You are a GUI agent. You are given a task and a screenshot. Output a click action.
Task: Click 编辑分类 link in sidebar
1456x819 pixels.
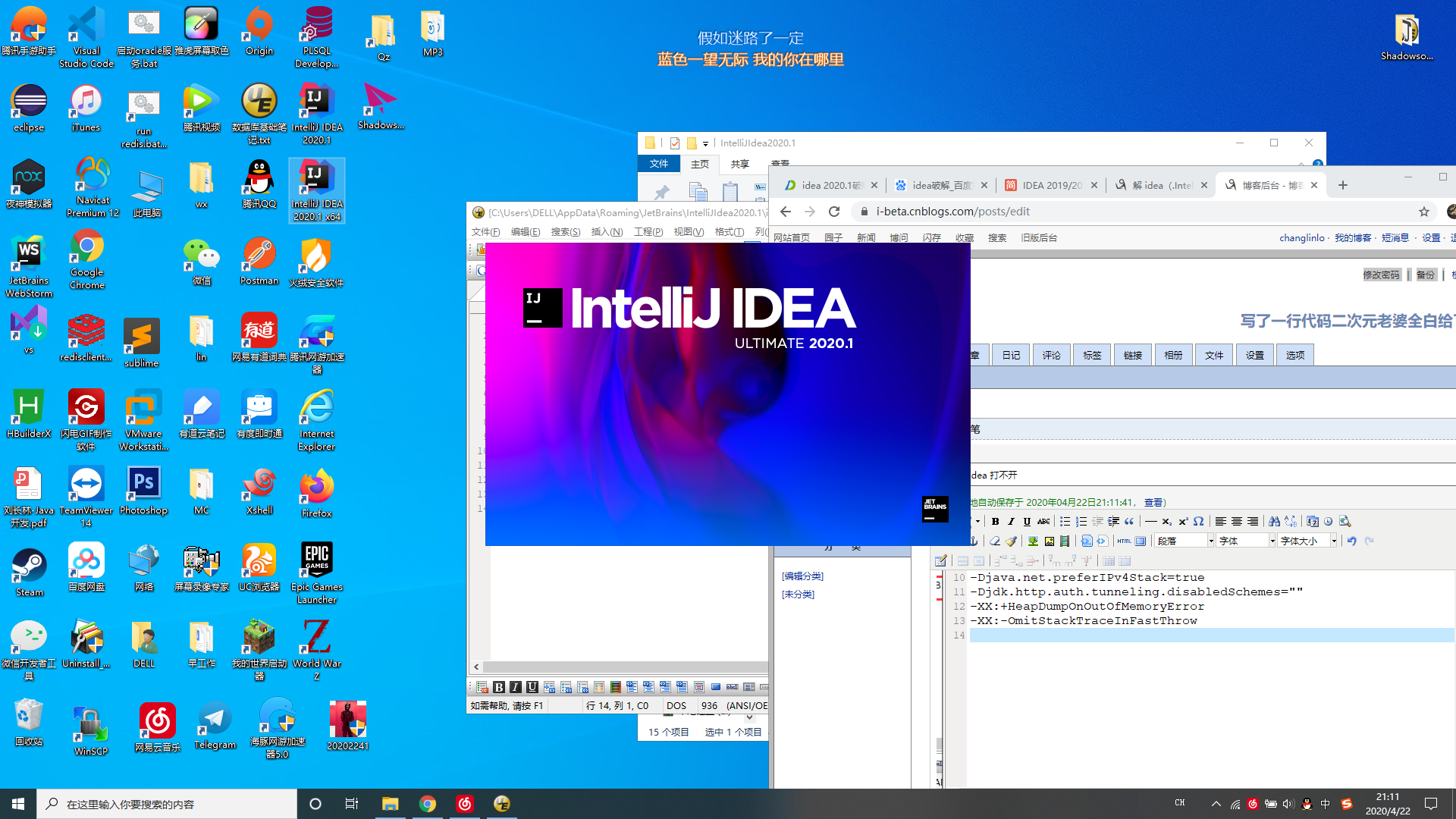pyautogui.click(x=802, y=576)
